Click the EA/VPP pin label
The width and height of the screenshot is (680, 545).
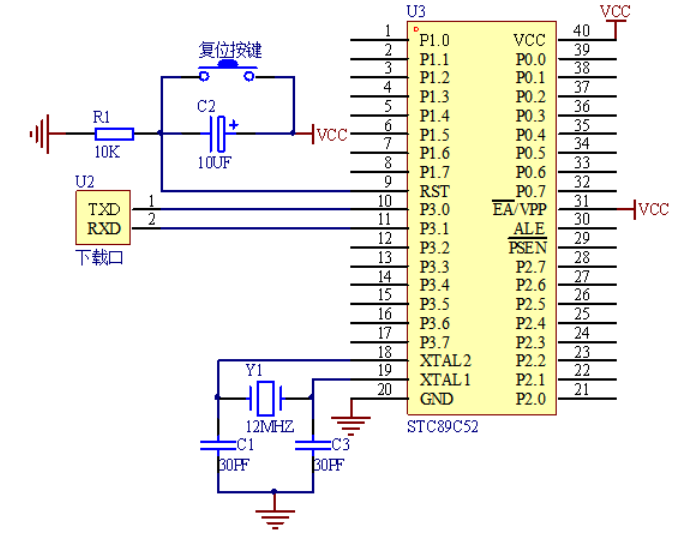520,209
